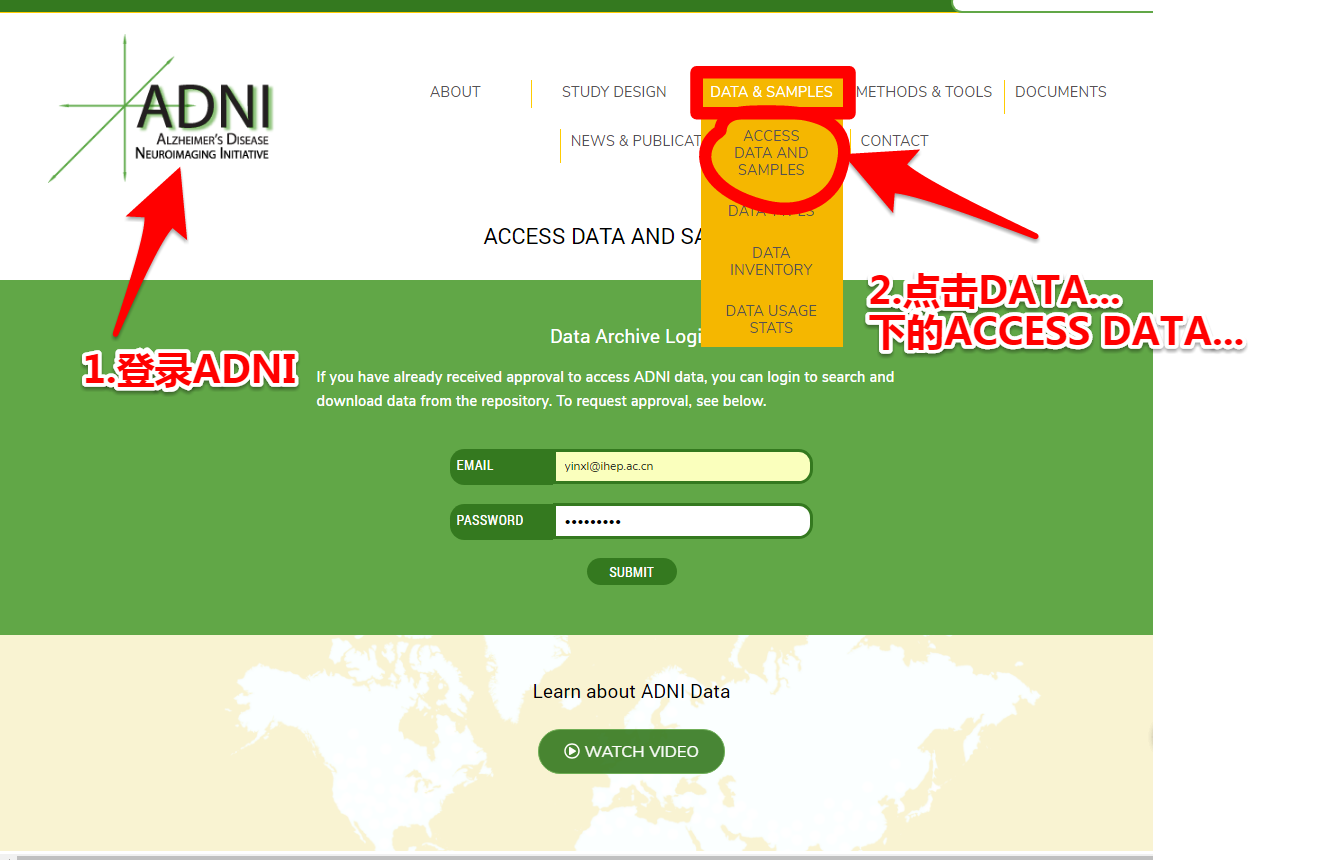
Task: Click the play icon on WATCH VIDEO
Action: 571,751
